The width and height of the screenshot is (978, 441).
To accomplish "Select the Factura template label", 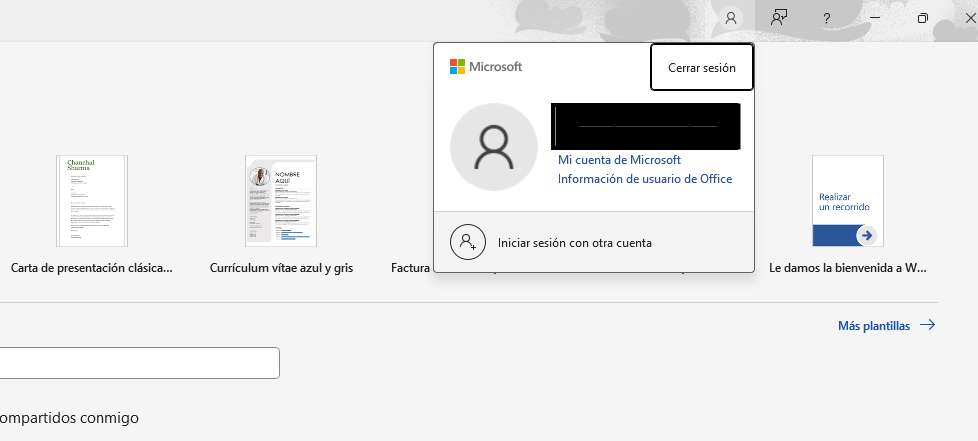I will (411, 268).
